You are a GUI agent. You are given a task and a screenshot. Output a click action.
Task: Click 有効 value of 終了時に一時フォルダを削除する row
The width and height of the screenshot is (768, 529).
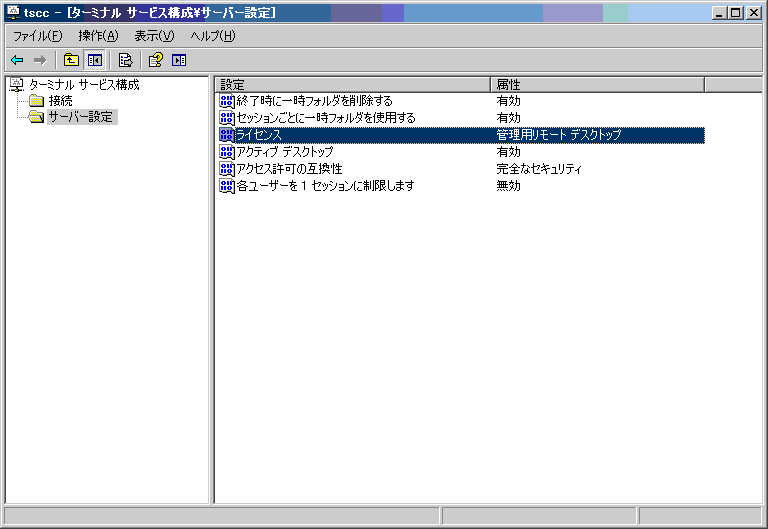click(x=508, y=101)
